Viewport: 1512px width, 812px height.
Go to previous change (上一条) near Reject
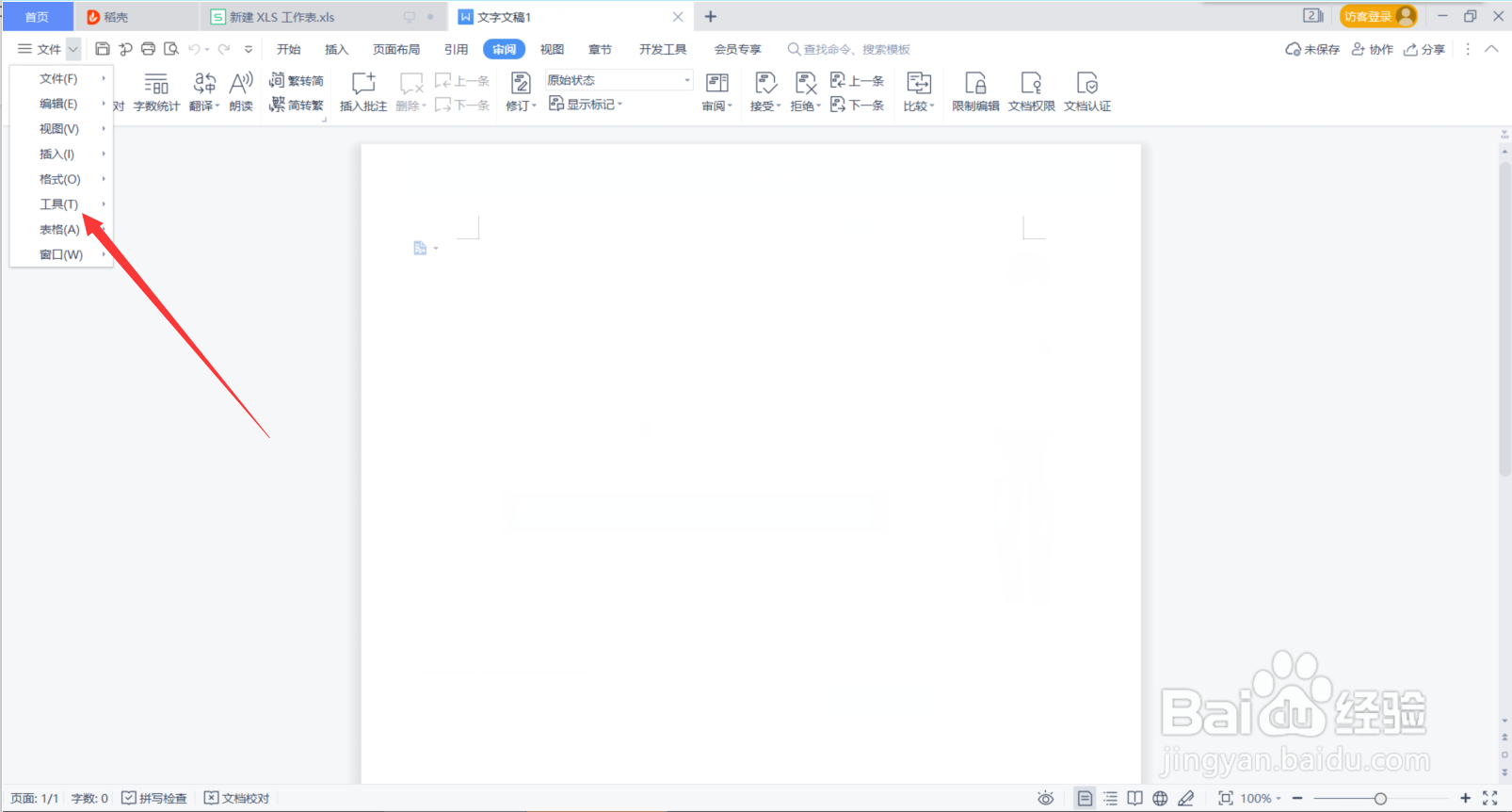pyautogui.click(x=857, y=81)
